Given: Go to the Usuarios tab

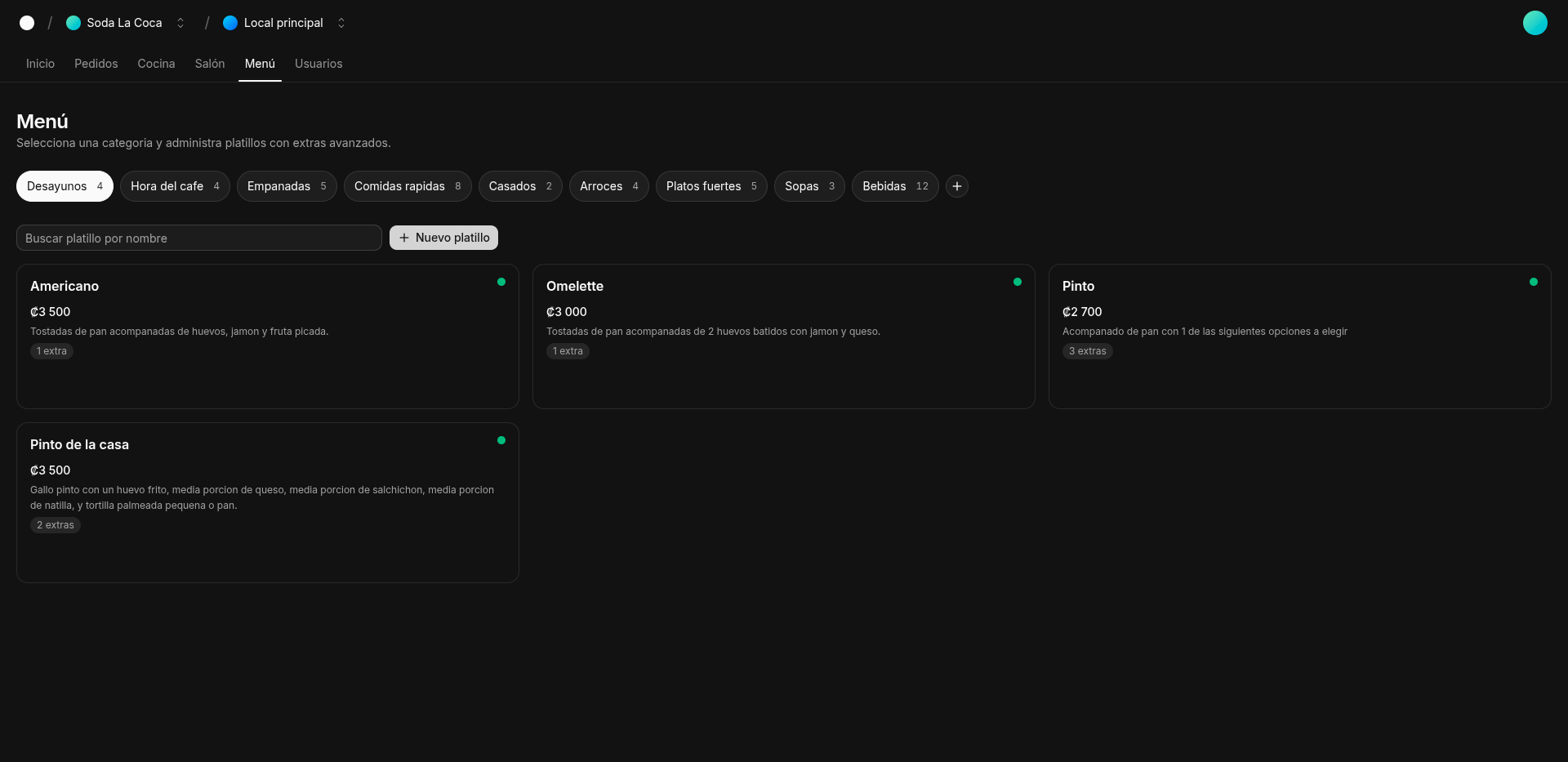Looking at the screenshot, I should tap(318, 64).
